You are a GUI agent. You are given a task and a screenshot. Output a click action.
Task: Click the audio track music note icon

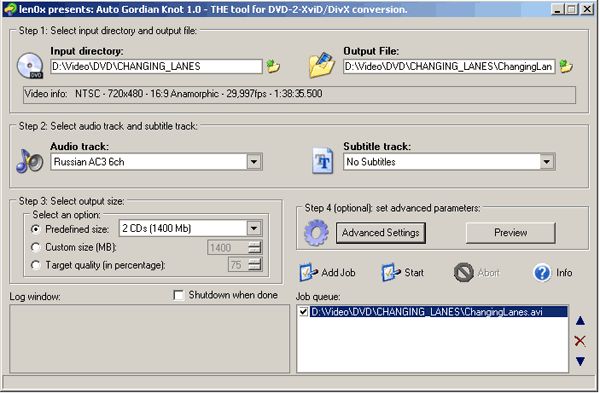pos(29,161)
